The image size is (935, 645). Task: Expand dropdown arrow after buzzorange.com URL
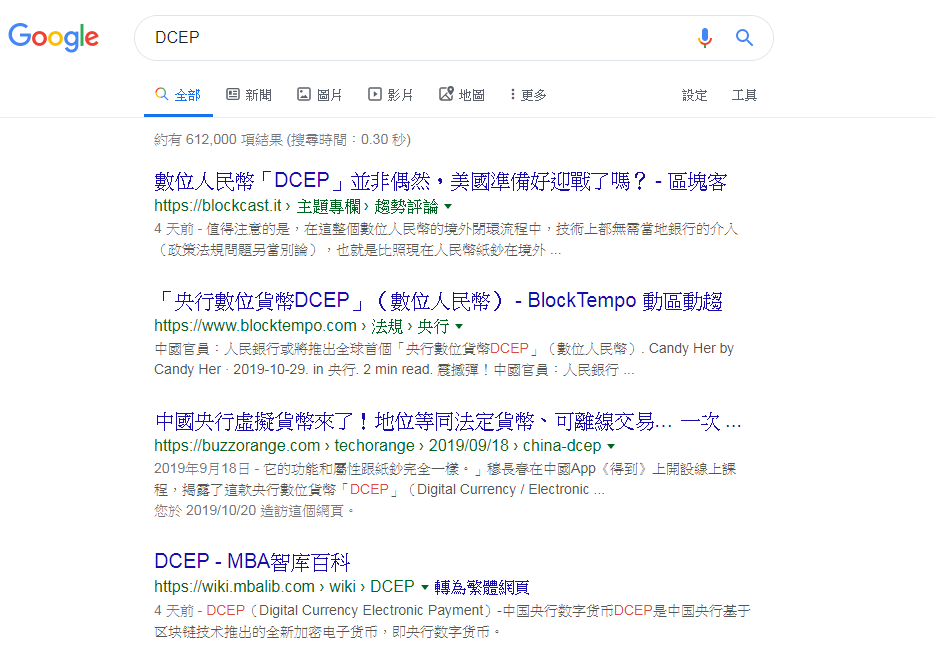point(611,446)
